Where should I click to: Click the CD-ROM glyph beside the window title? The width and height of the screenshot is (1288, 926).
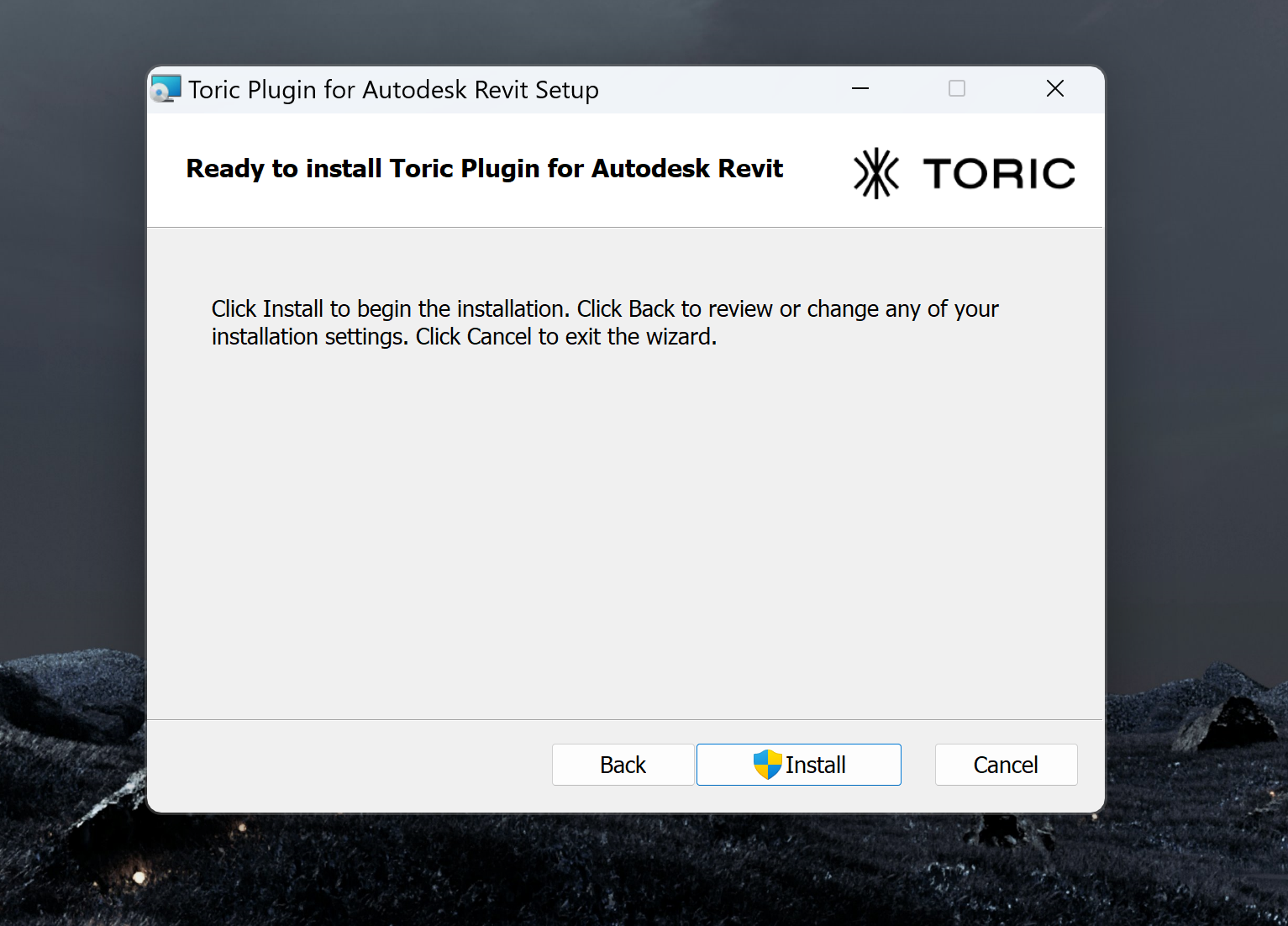click(x=166, y=88)
